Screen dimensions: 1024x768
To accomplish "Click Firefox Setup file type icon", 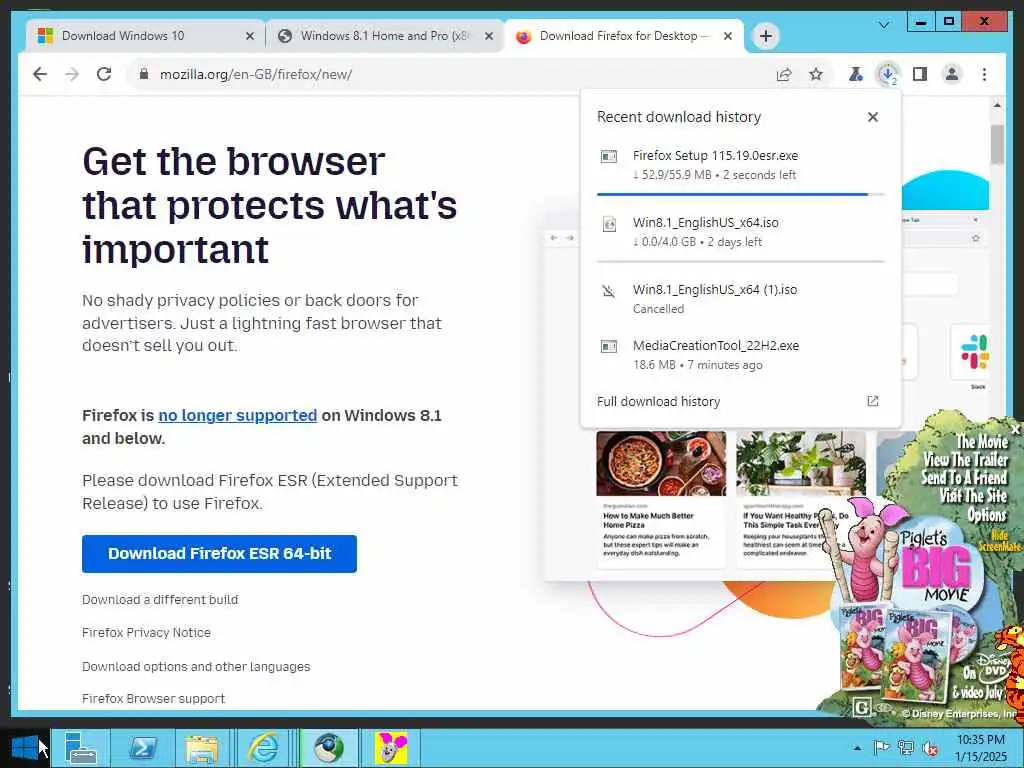I will (609, 156).
